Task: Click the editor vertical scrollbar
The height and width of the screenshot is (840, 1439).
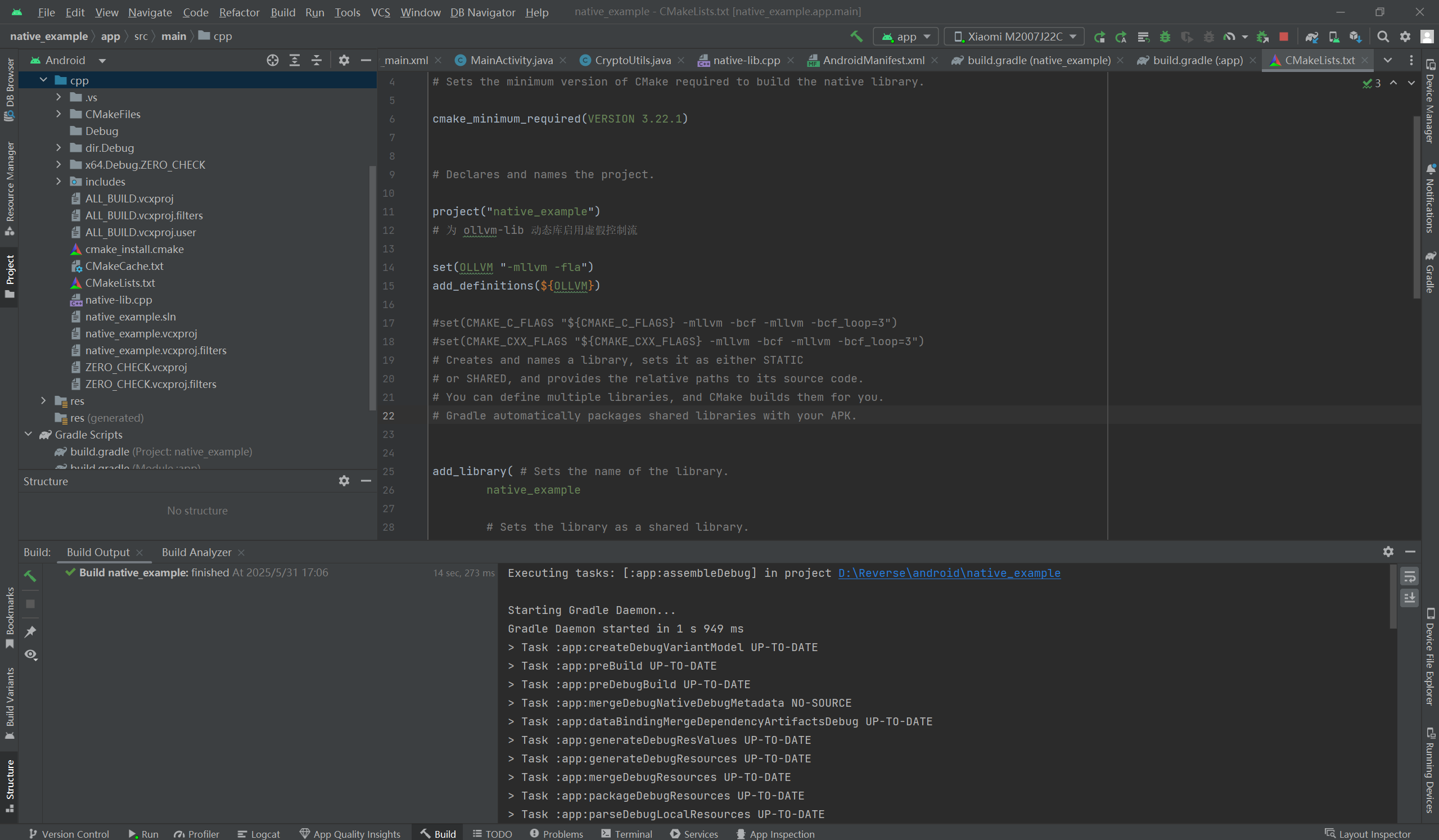Action: pos(1416,206)
